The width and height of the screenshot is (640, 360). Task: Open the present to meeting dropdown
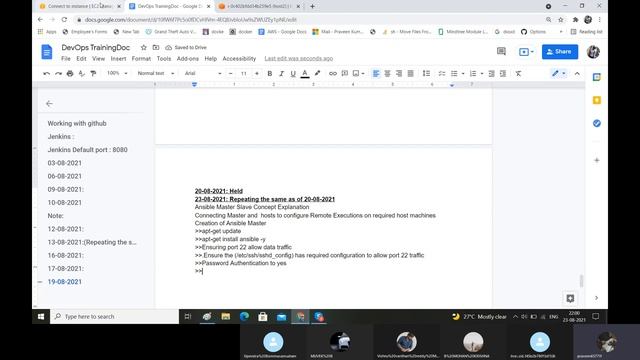(526, 52)
